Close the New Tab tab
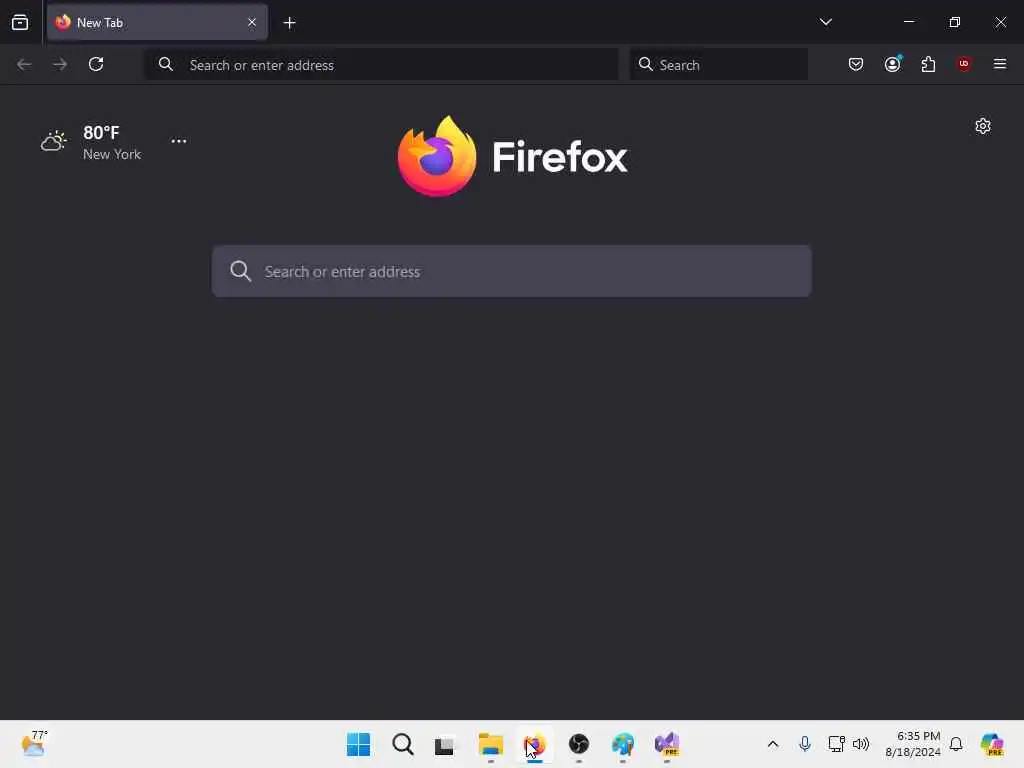 tap(251, 23)
